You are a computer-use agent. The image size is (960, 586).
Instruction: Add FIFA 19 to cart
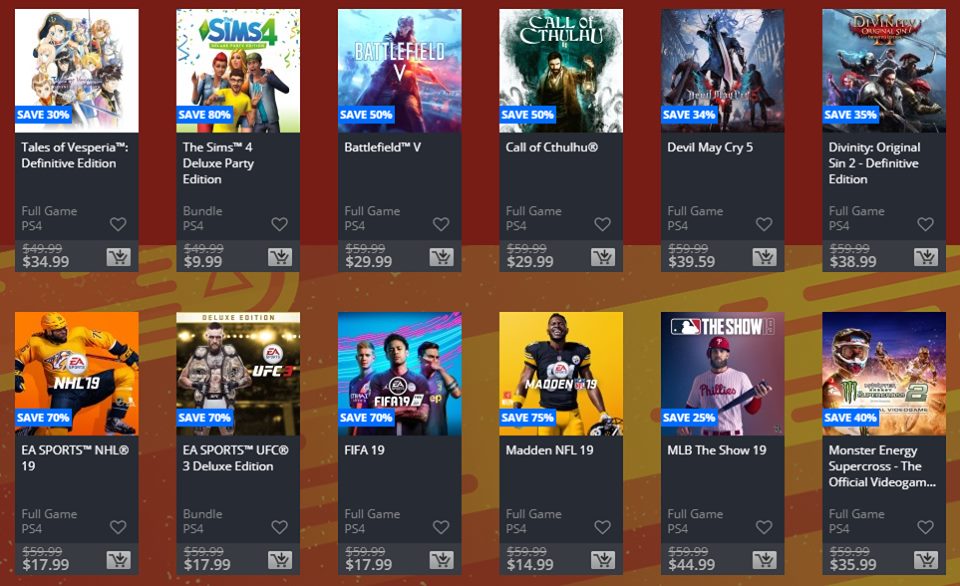pos(441,560)
